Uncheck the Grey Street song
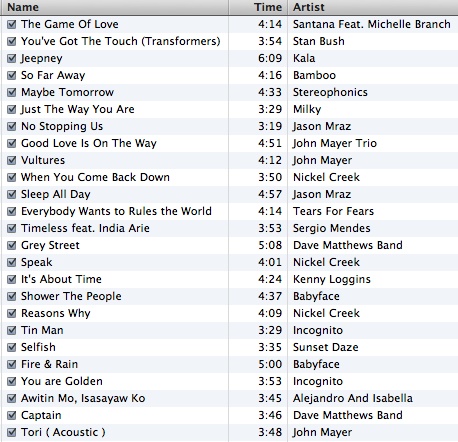Image resolution: width=458 pixels, height=442 pixels. (x=12, y=245)
